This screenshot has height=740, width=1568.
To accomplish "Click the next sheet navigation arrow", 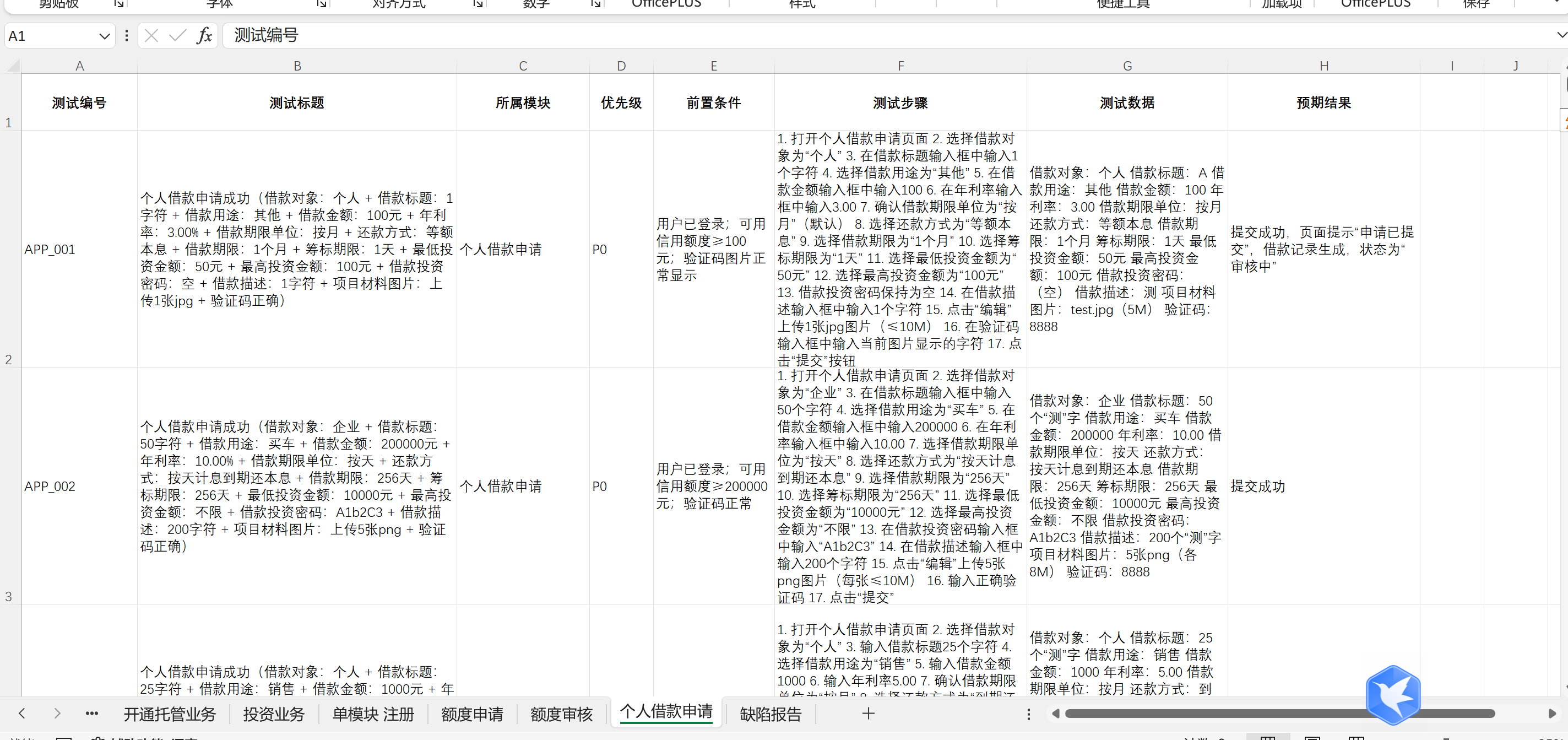I will coord(57,713).
